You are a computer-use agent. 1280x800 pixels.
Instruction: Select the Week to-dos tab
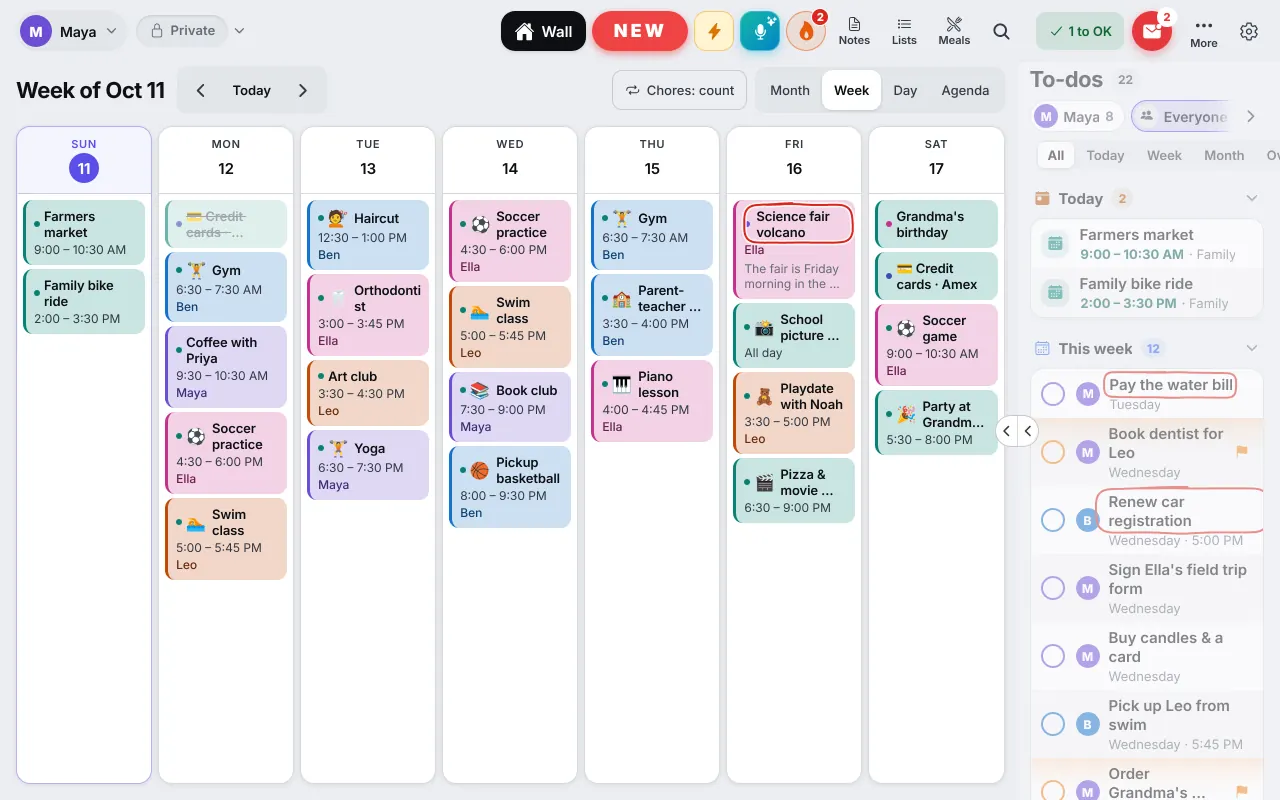click(x=1164, y=155)
